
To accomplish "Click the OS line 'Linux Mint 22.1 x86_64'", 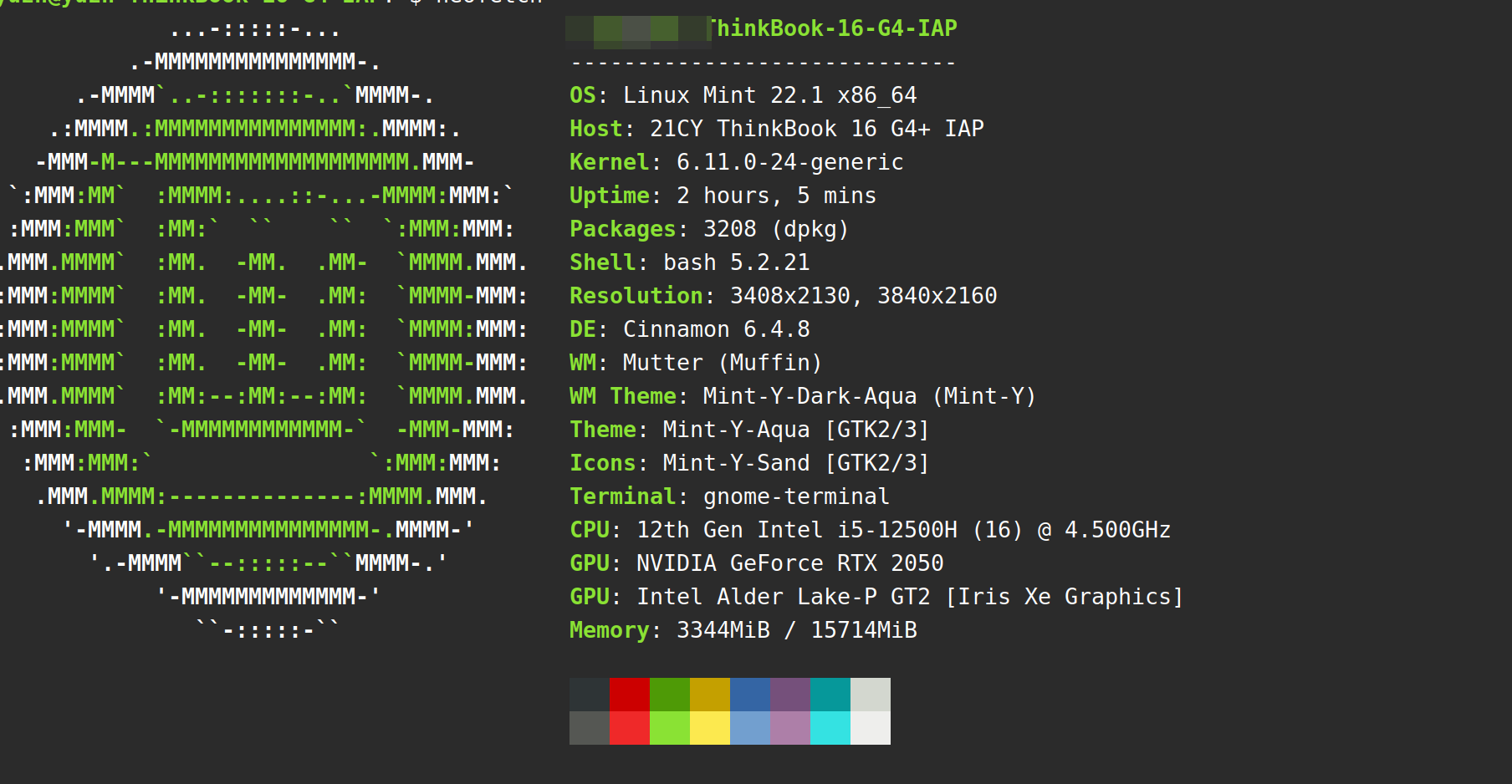I will [x=769, y=95].
